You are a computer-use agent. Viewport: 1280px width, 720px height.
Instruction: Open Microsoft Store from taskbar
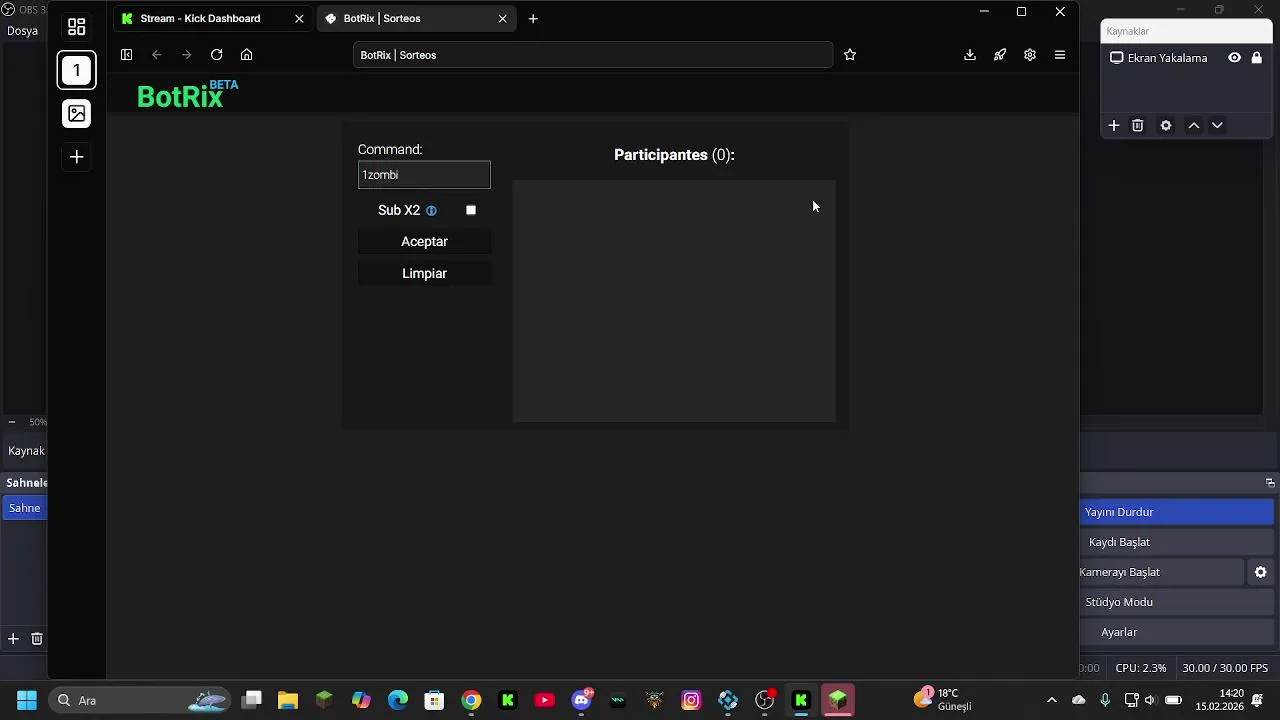click(434, 700)
